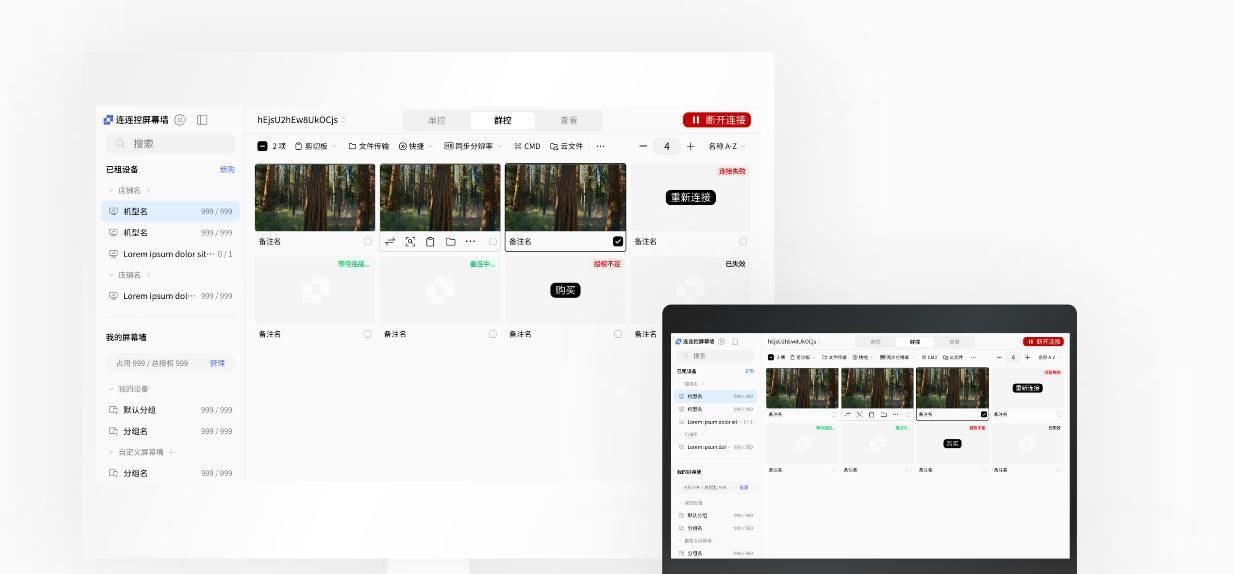
Task: Click the pause icon in 断开连接 button
Action: [696, 120]
